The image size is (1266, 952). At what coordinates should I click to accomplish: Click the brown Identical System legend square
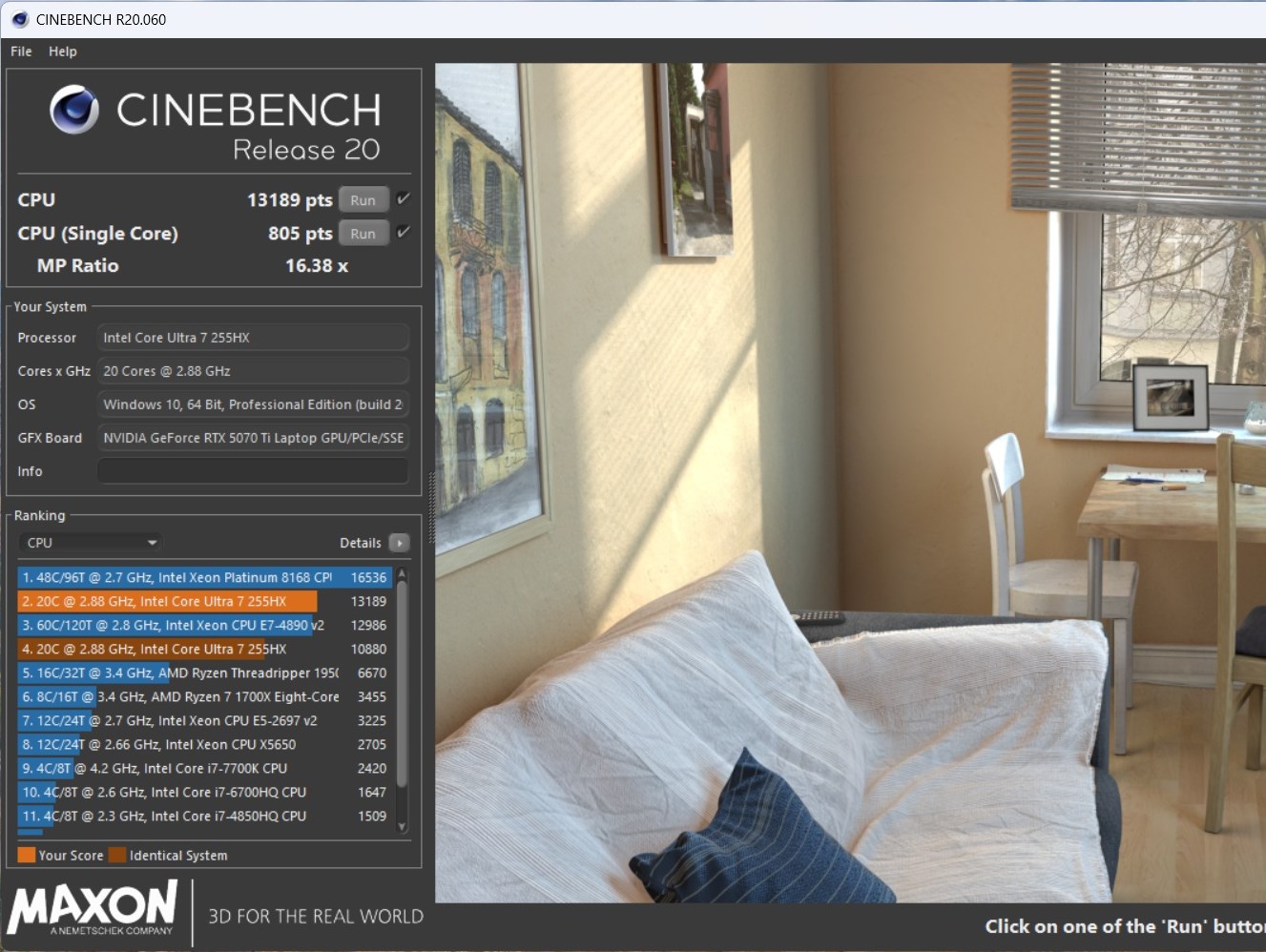[117, 855]
